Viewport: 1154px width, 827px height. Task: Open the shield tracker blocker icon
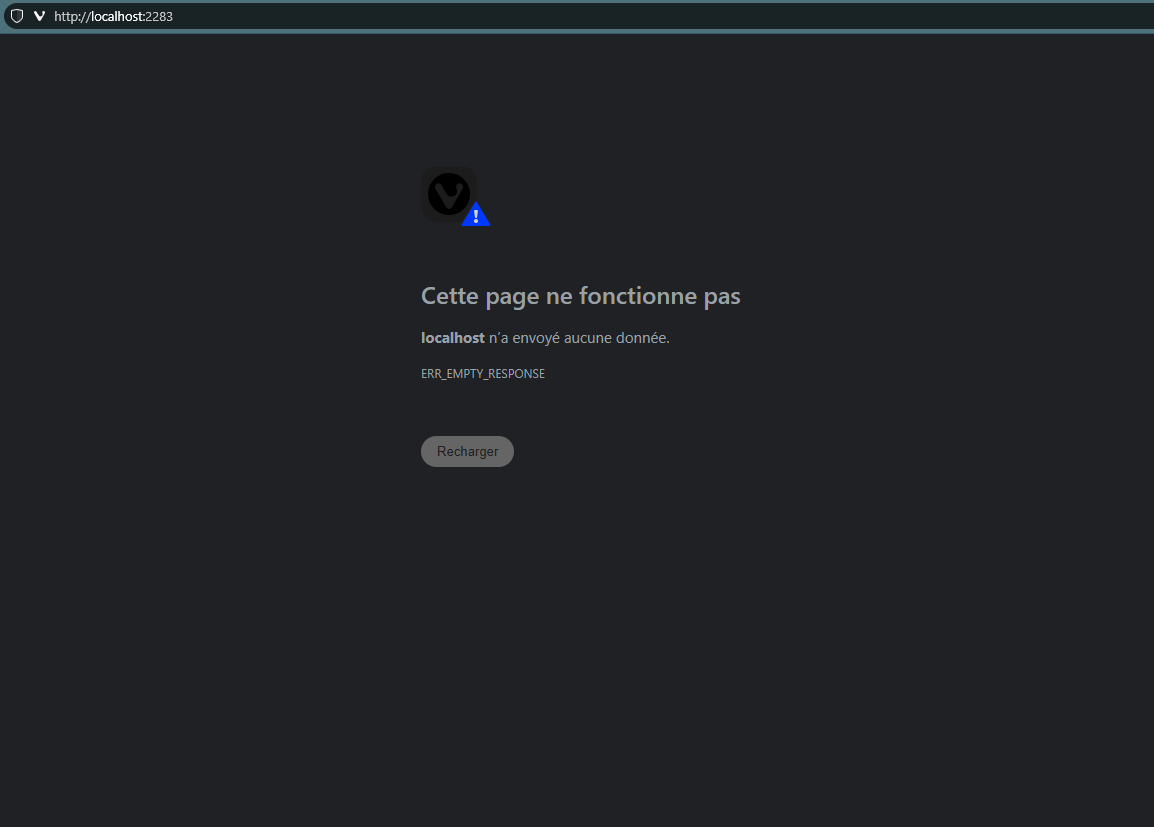(17, 16)
